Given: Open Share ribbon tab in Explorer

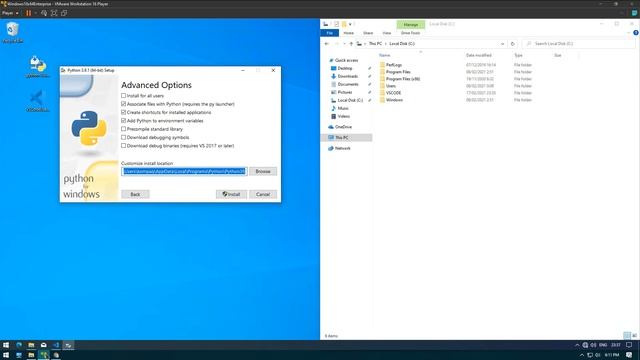Looking at the screenshot, I should click(x=368, y=33).
